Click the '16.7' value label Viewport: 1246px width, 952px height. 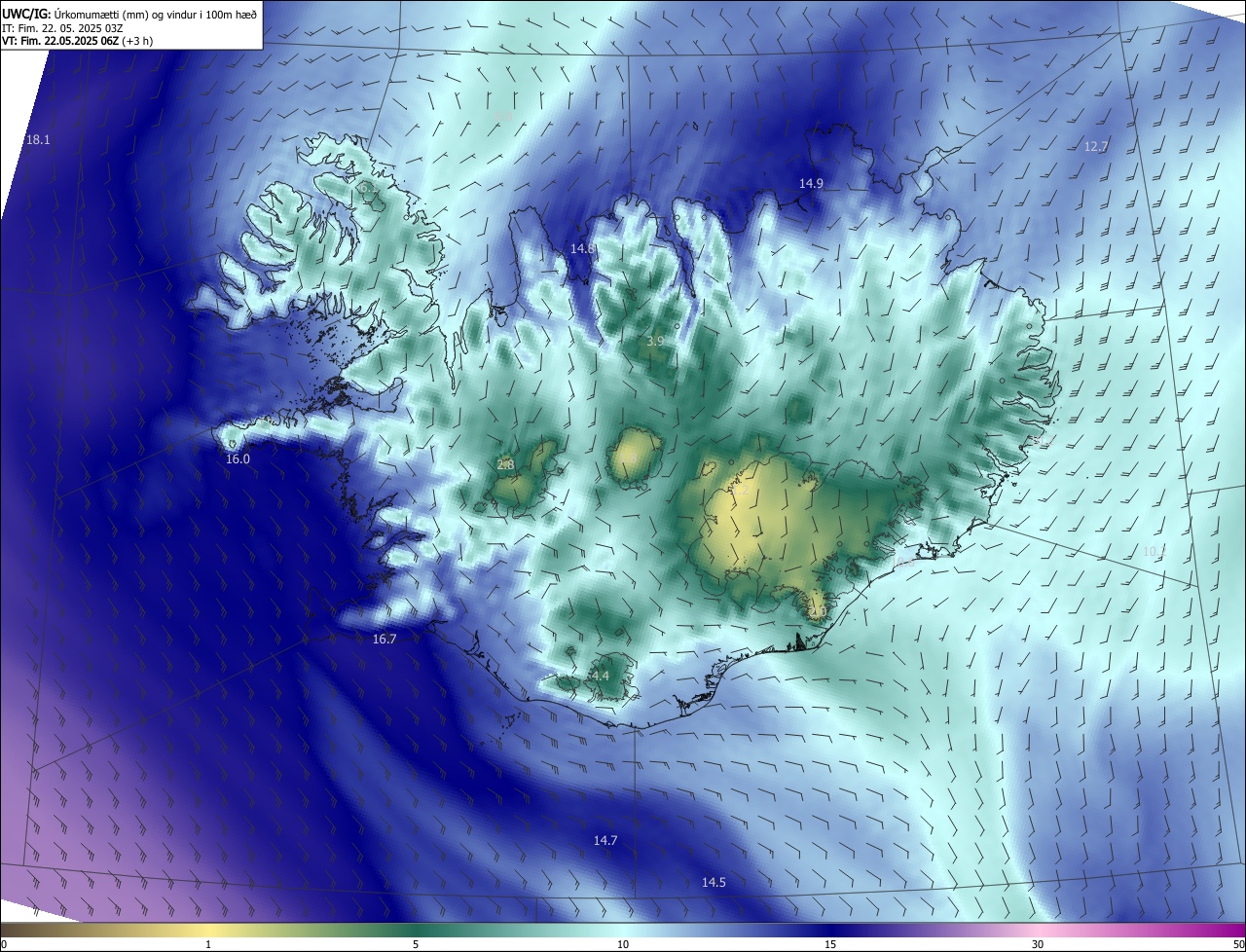coord(385,639)
